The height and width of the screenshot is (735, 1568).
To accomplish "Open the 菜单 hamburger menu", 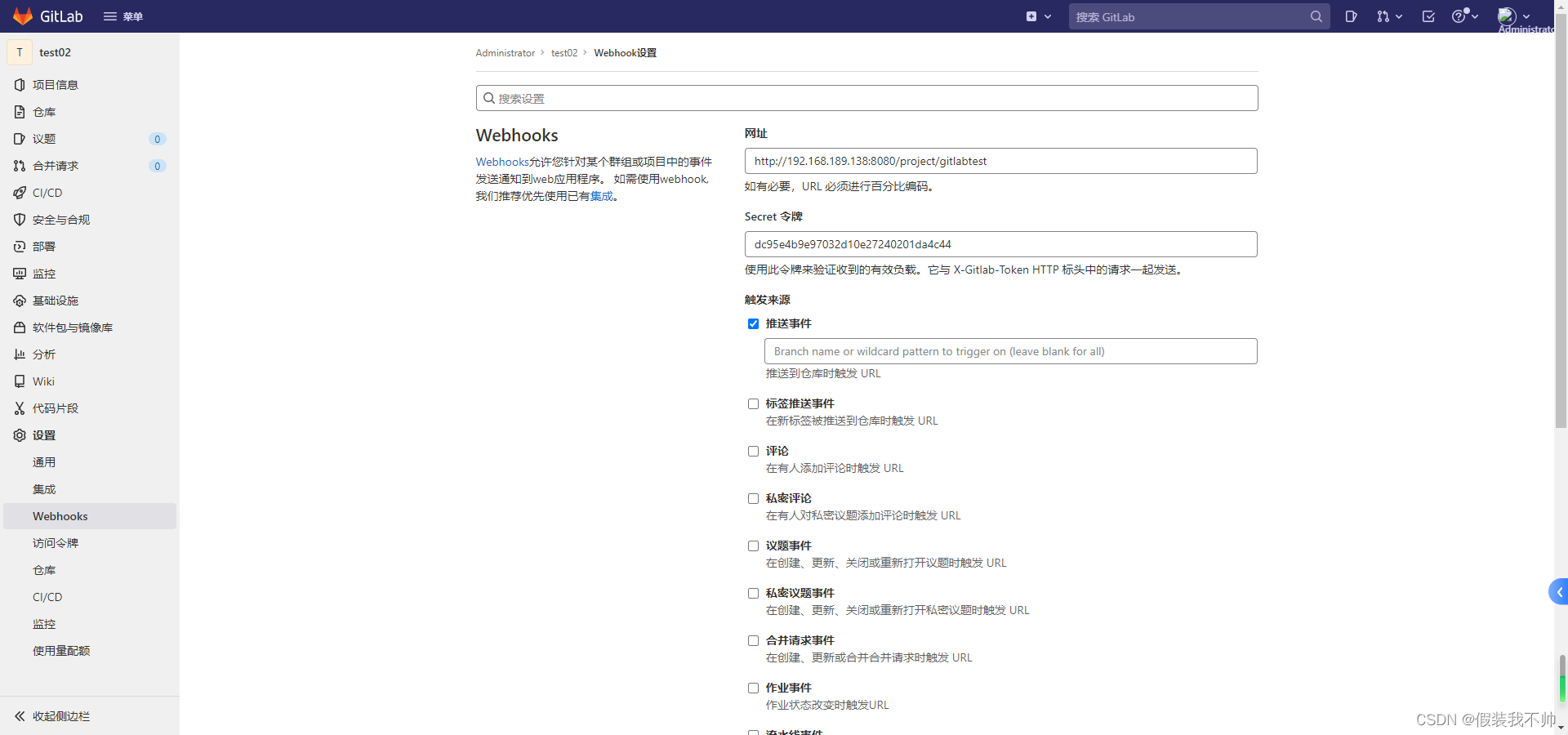I will pos(123,16).
